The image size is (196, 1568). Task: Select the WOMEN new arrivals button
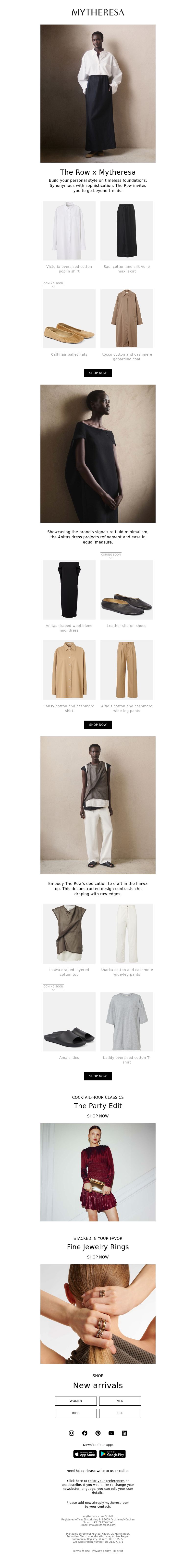76,1401
